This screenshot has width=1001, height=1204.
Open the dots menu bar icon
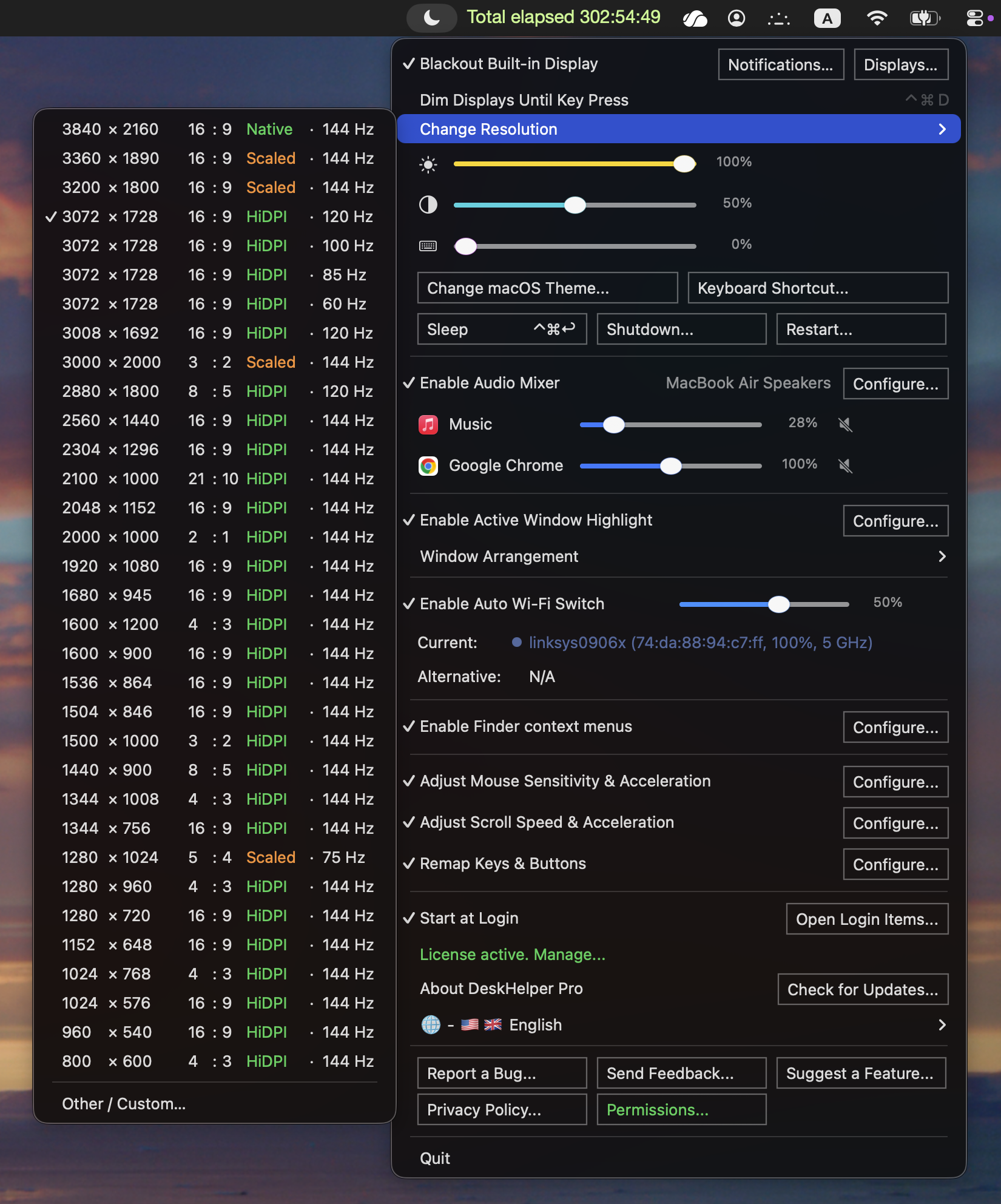778,20
